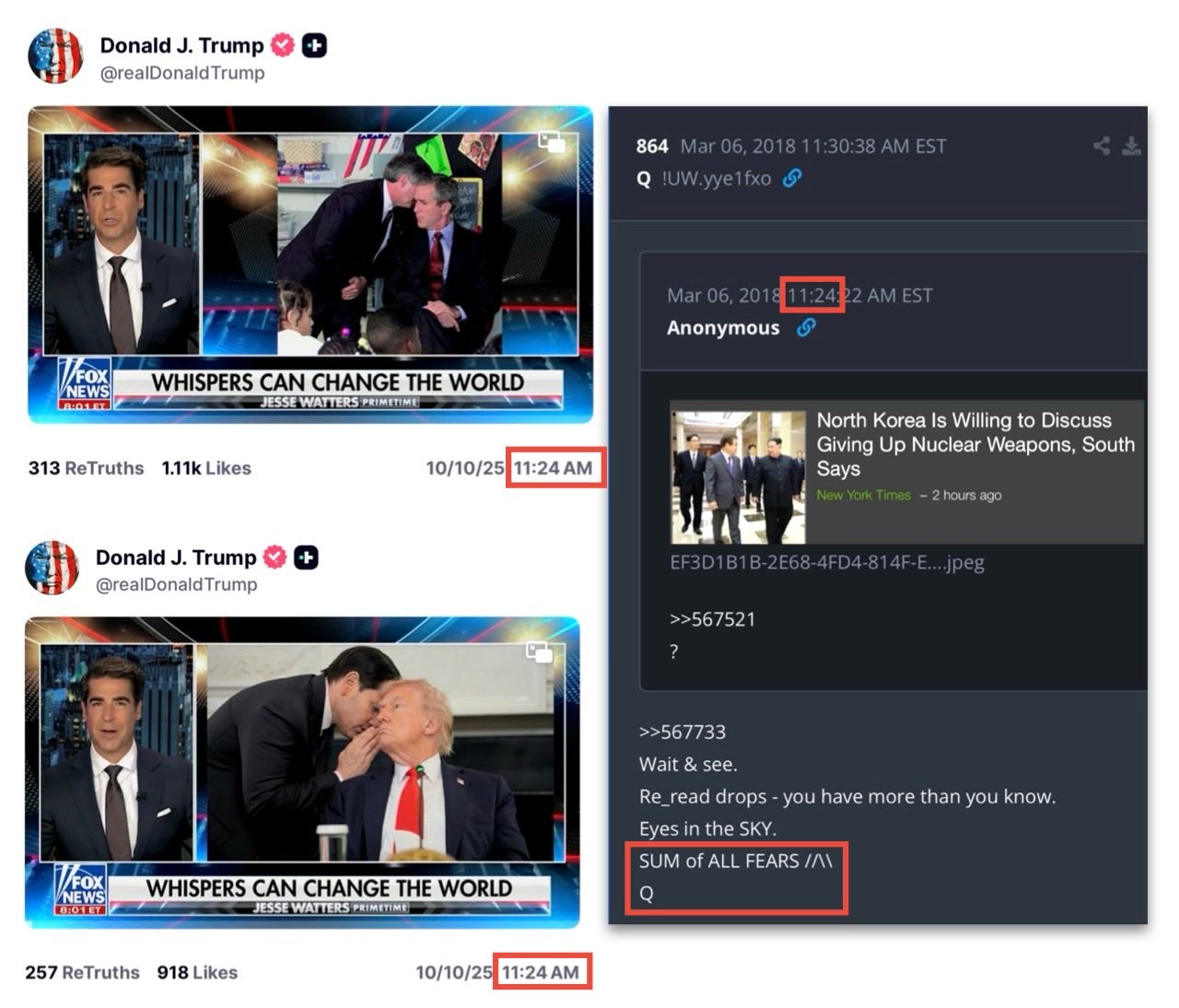Open the top post's profile avatar
The width and height of the screenshot is (1179, 1008).
[56, 56]
